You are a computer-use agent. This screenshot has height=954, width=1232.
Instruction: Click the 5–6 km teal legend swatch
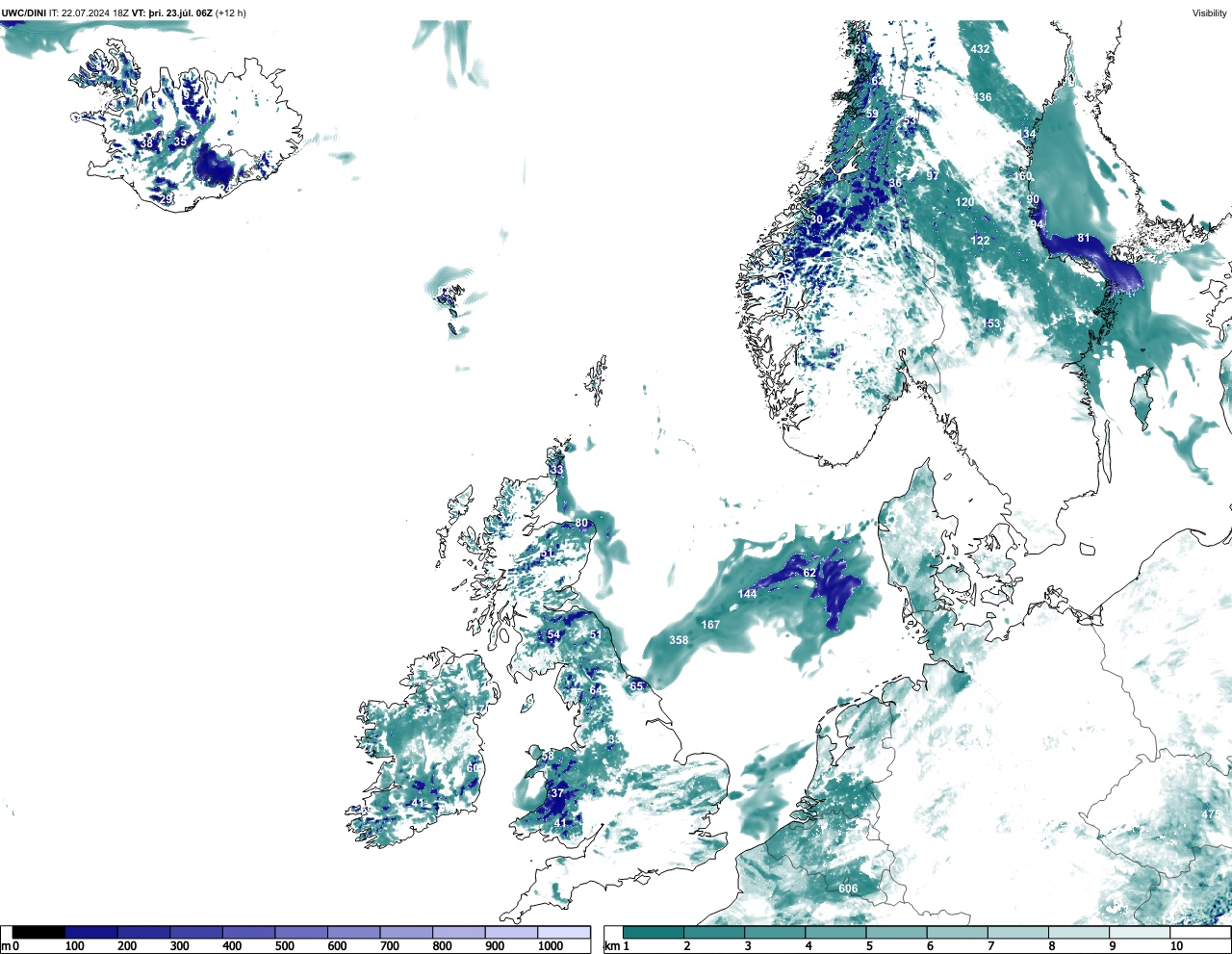[897, 932]
